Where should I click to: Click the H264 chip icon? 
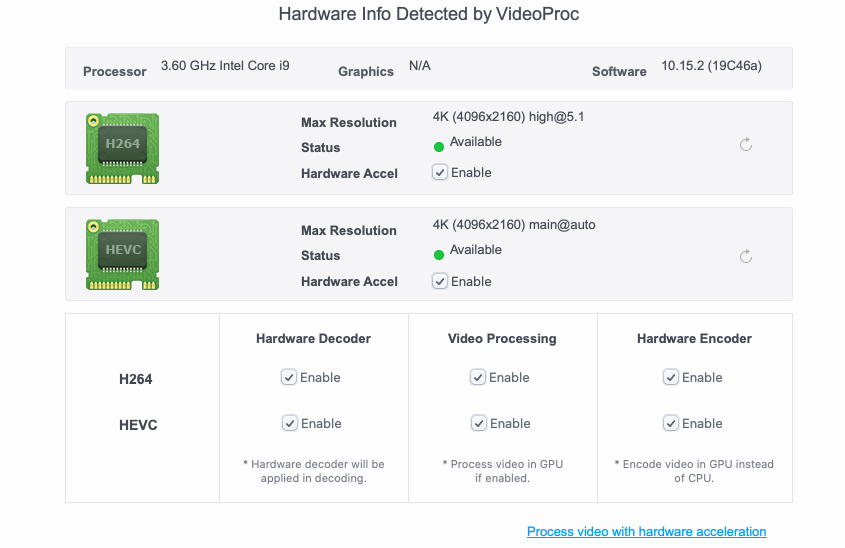pos(122,148)
